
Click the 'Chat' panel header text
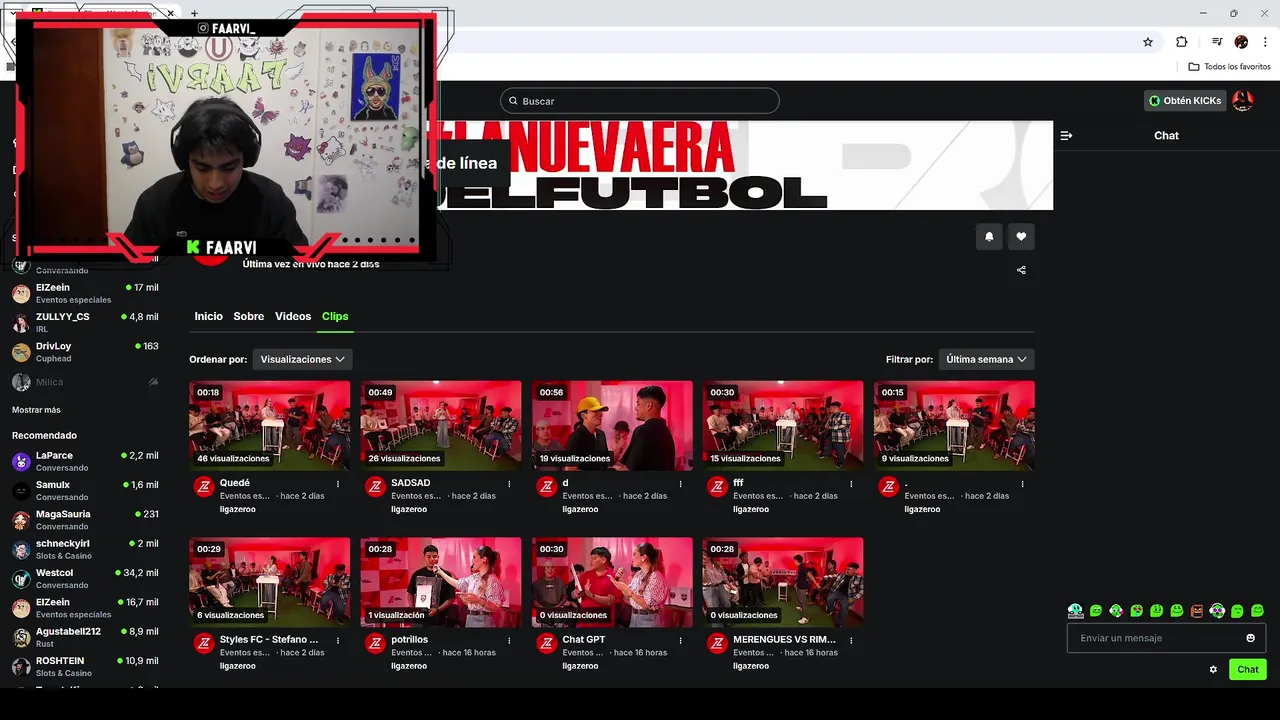pos(1166,136)
